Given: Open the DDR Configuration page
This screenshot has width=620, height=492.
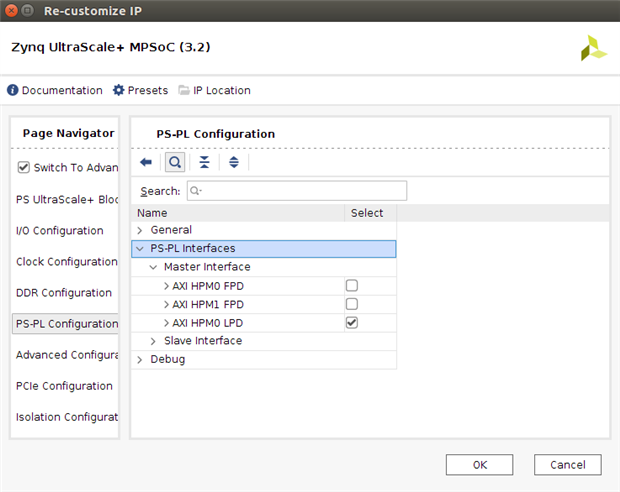Looking at the screenshot, I should coord(64,293).
